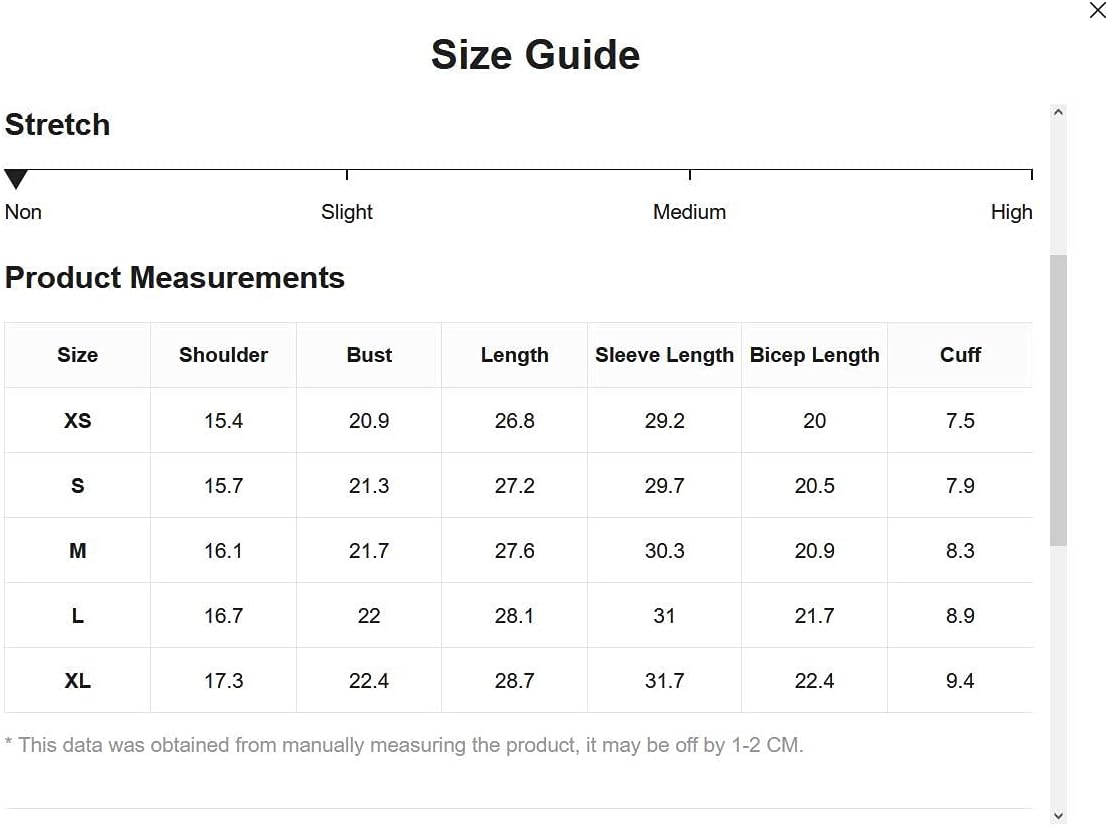Select the Slight stretch label

pos(346,212)
